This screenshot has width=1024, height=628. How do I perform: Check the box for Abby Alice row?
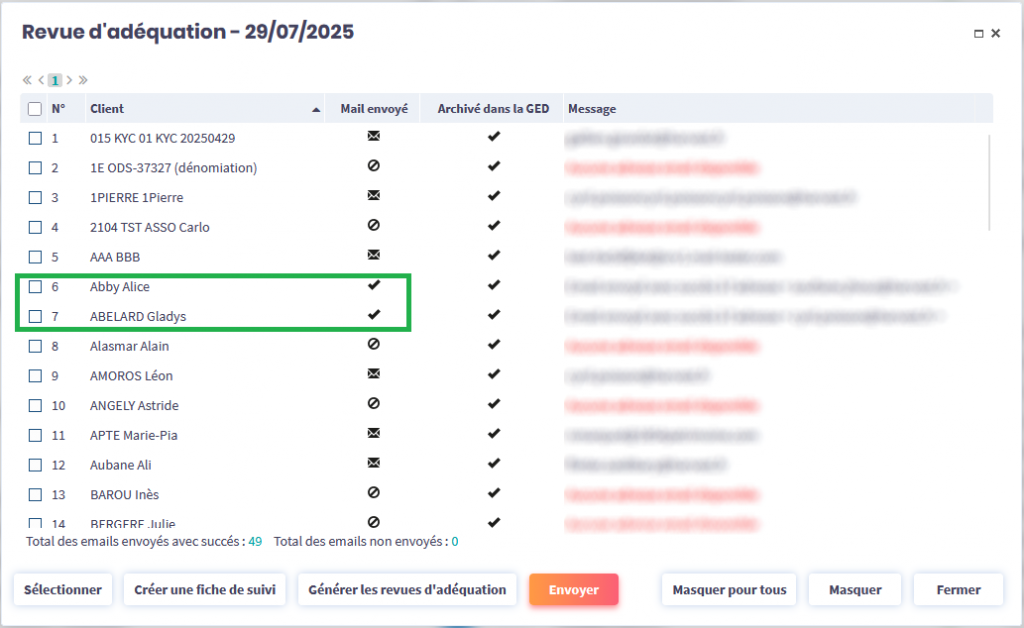tap(35, 287)
